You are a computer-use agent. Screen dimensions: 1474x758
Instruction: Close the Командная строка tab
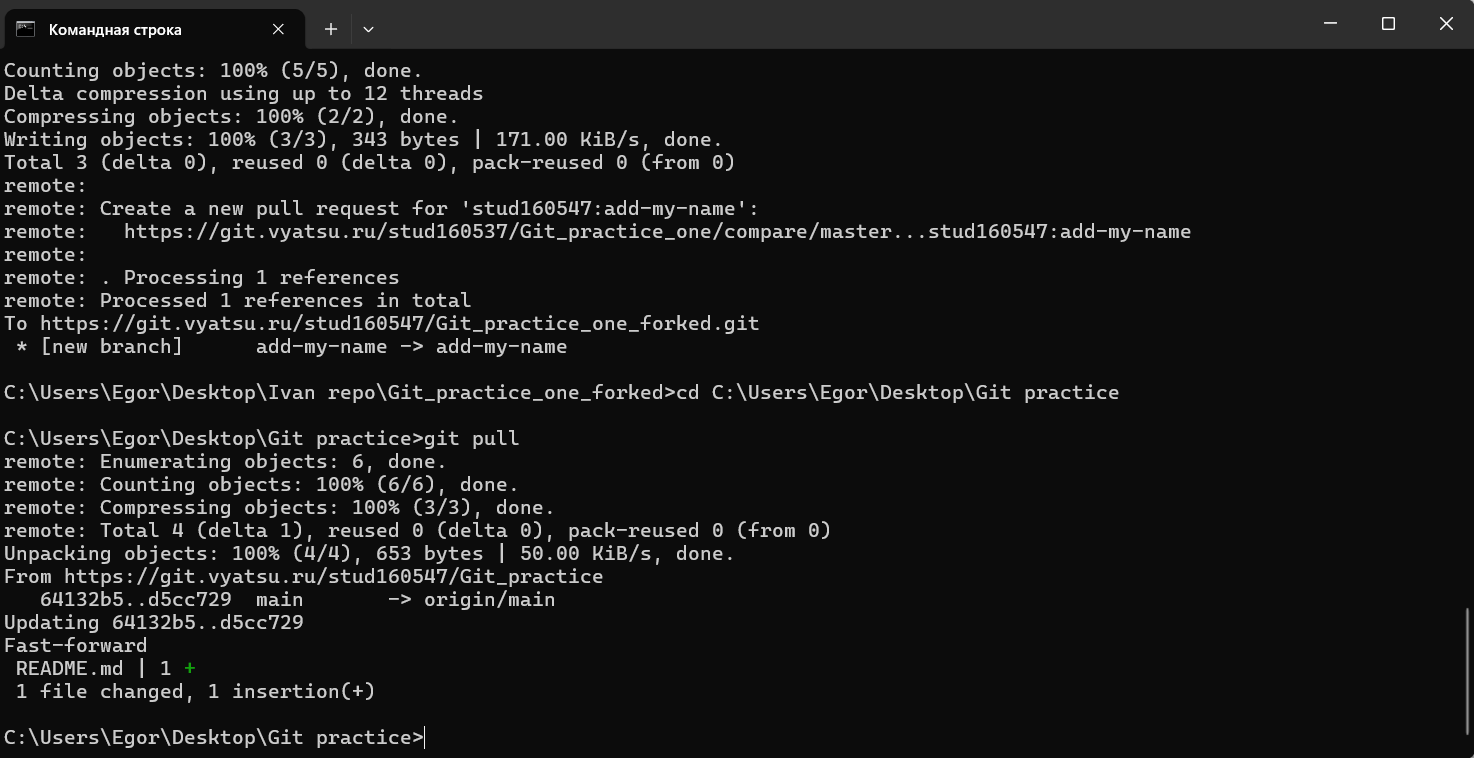coord(279,29)
